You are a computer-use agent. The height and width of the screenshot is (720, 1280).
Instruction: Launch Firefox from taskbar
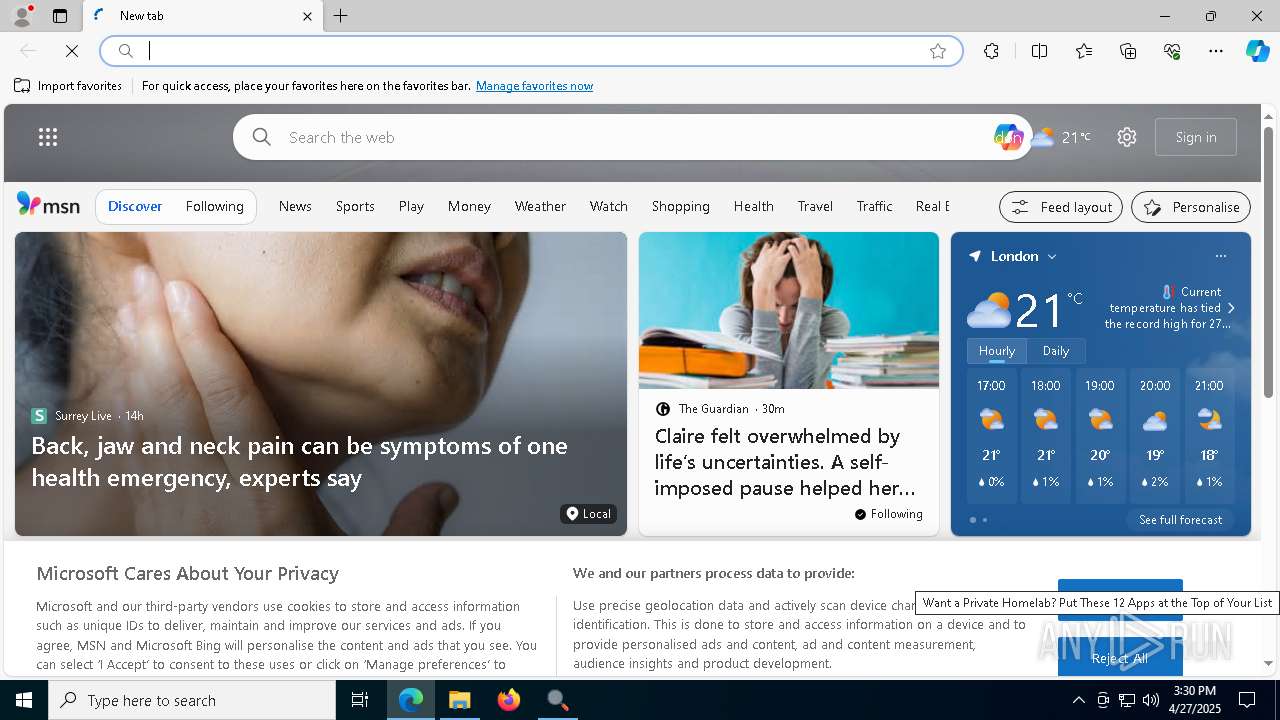509,700
